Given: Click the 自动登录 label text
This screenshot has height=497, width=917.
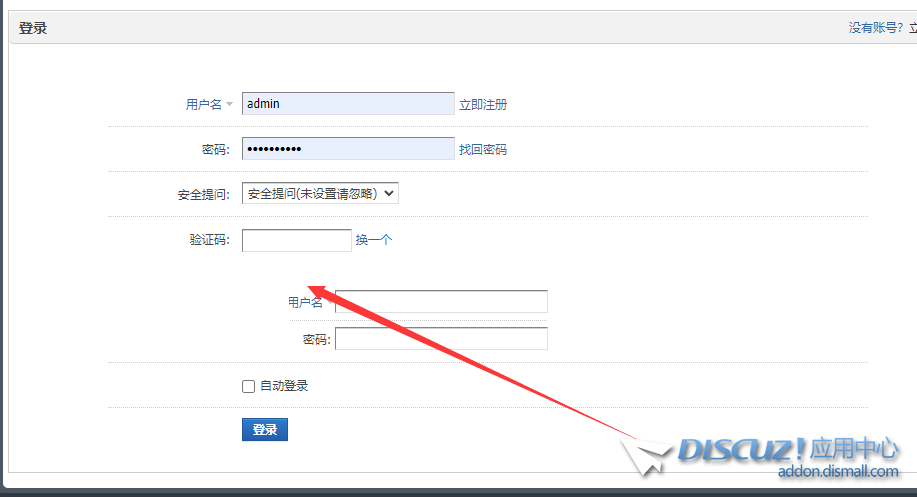Looking at the screenshot, I should [284, 386].
